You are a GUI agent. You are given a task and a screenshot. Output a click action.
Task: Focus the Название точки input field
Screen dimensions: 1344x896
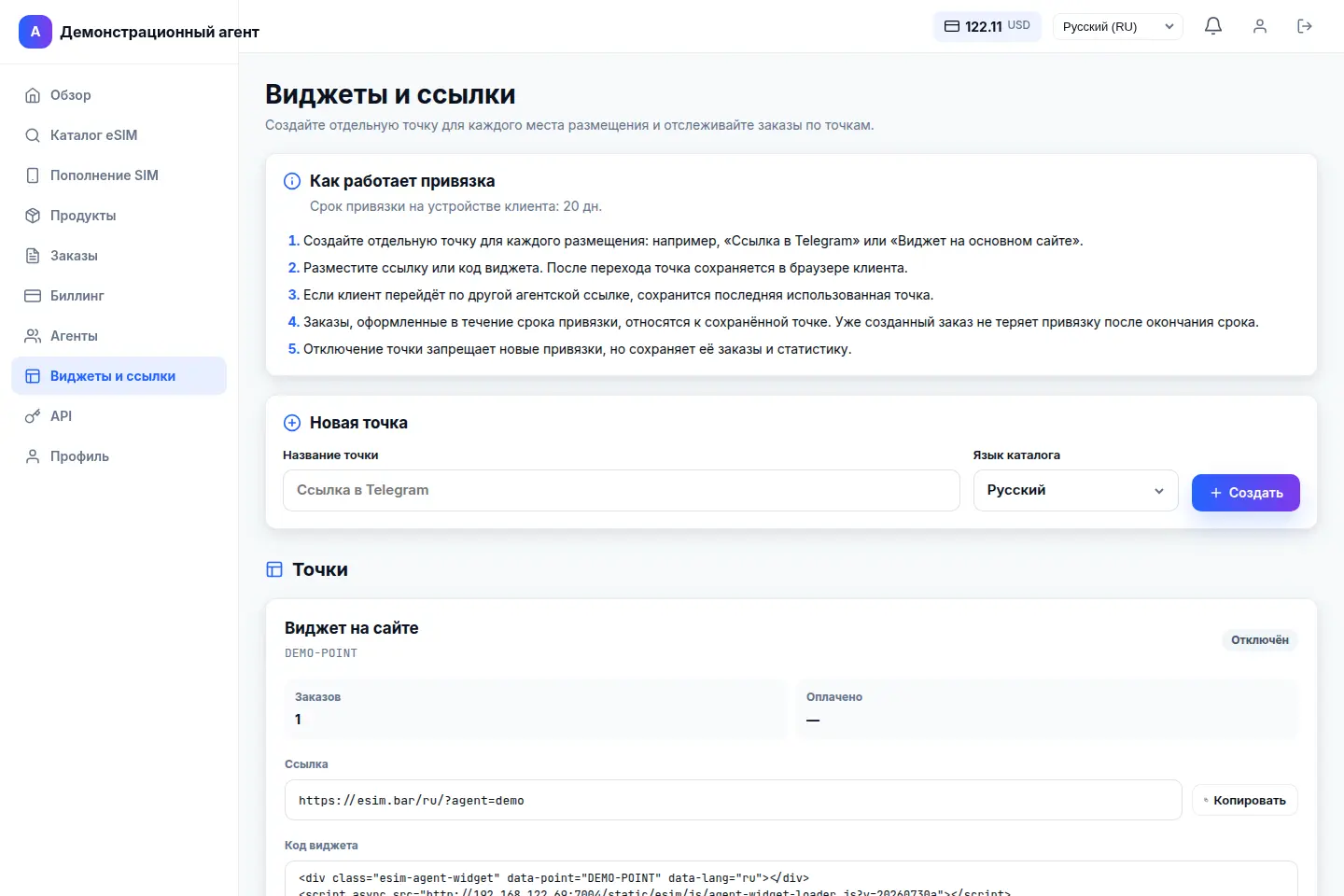[x=622, y=490]
